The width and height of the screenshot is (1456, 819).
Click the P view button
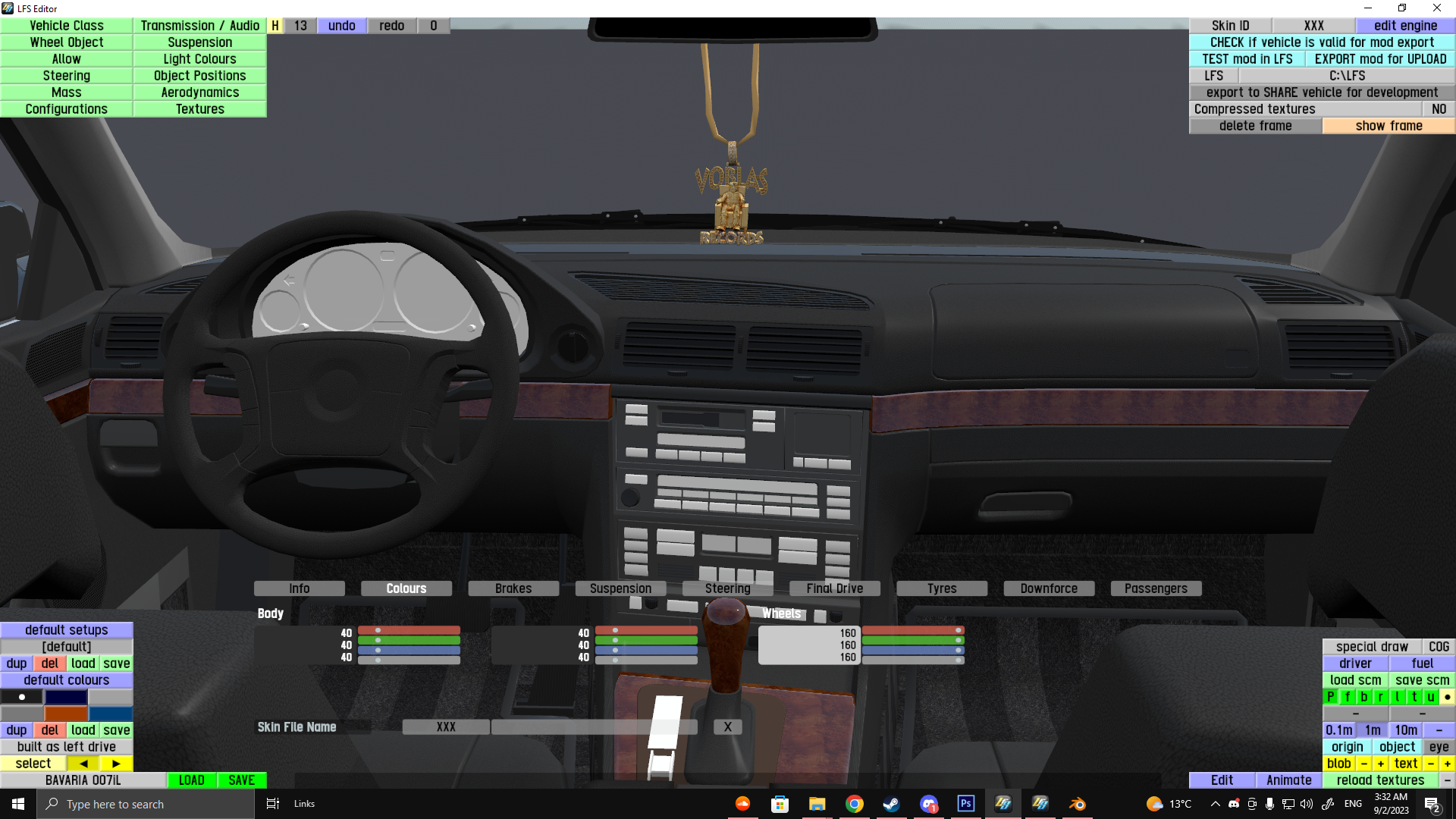tap(1331, 697)
